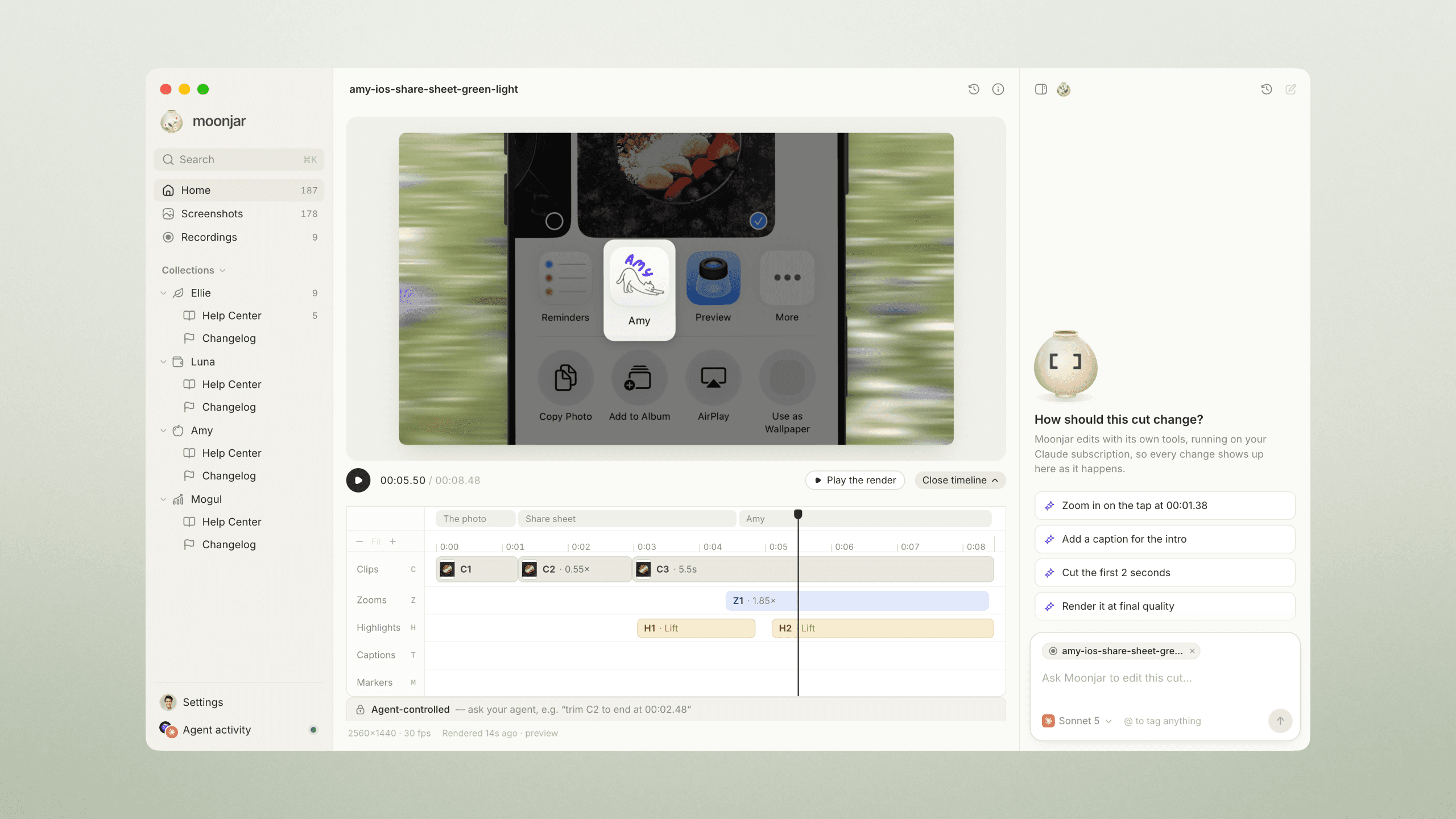Select the Amy chapter segment
The image size is (1456, 819).
[x=865, y=519]
